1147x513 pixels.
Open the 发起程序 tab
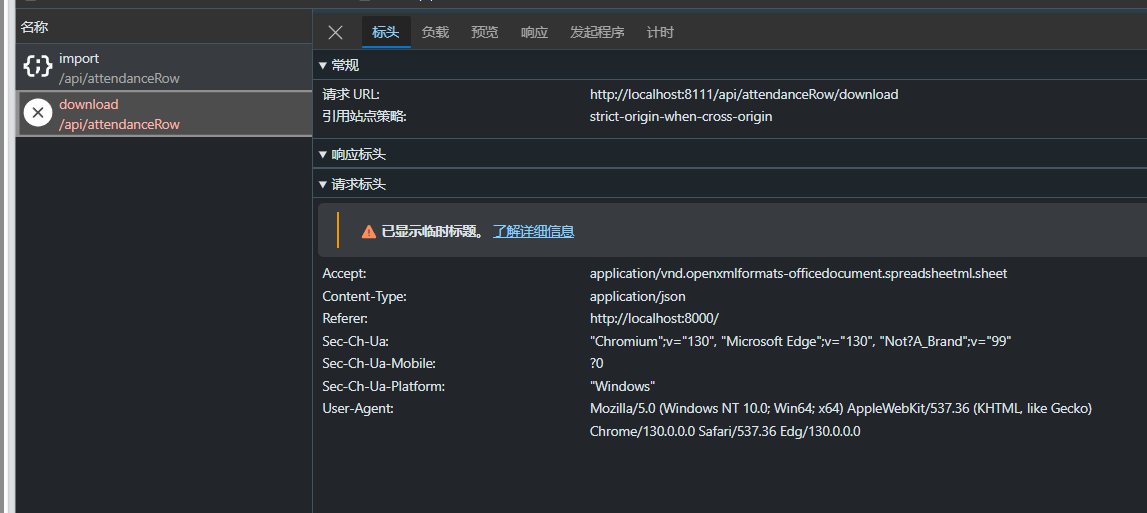(x=598, y=32)
